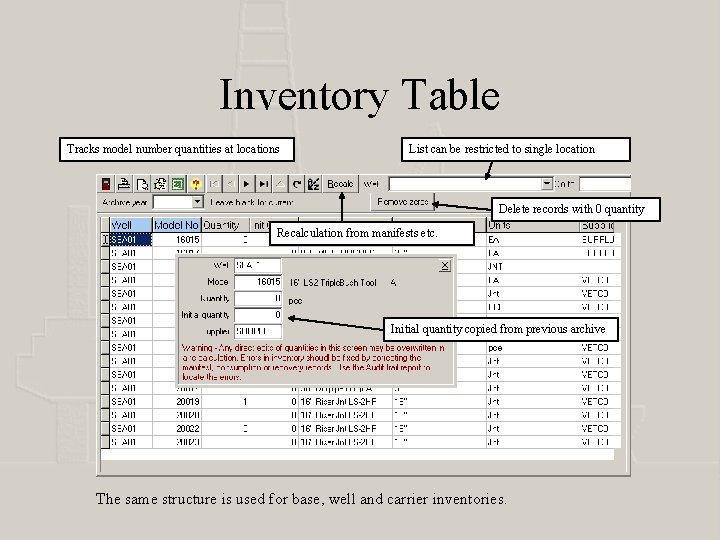Image resolution: width=720 pixels, height=540 pixels.
Task: Open help question mark icon
Action: [x=196, y=184]
